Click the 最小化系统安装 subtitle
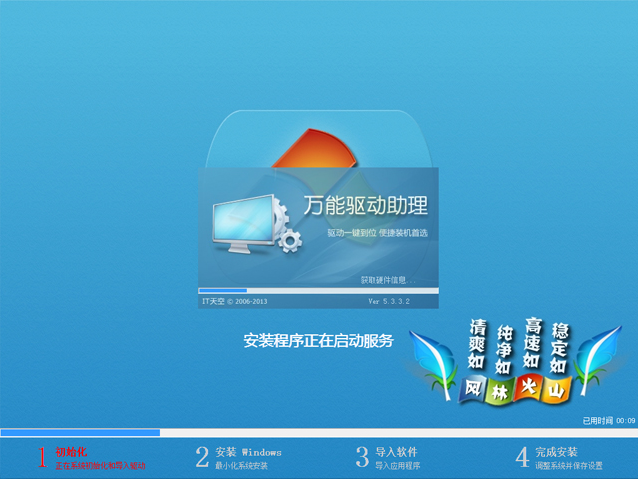638x481 pixels. [x=241, y=466]
